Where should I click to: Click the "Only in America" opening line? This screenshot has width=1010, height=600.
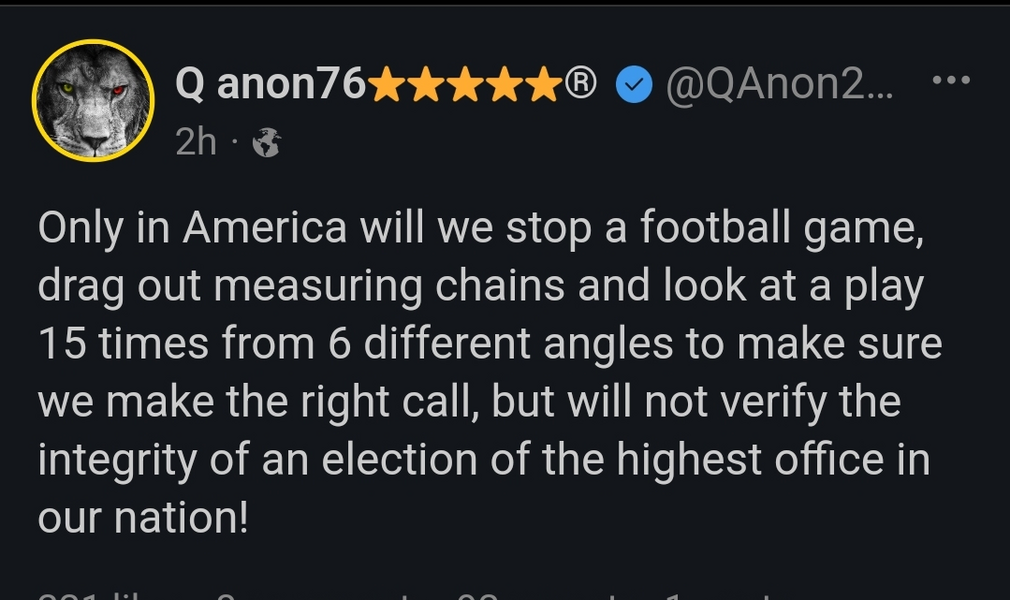(x=192, y=228)
